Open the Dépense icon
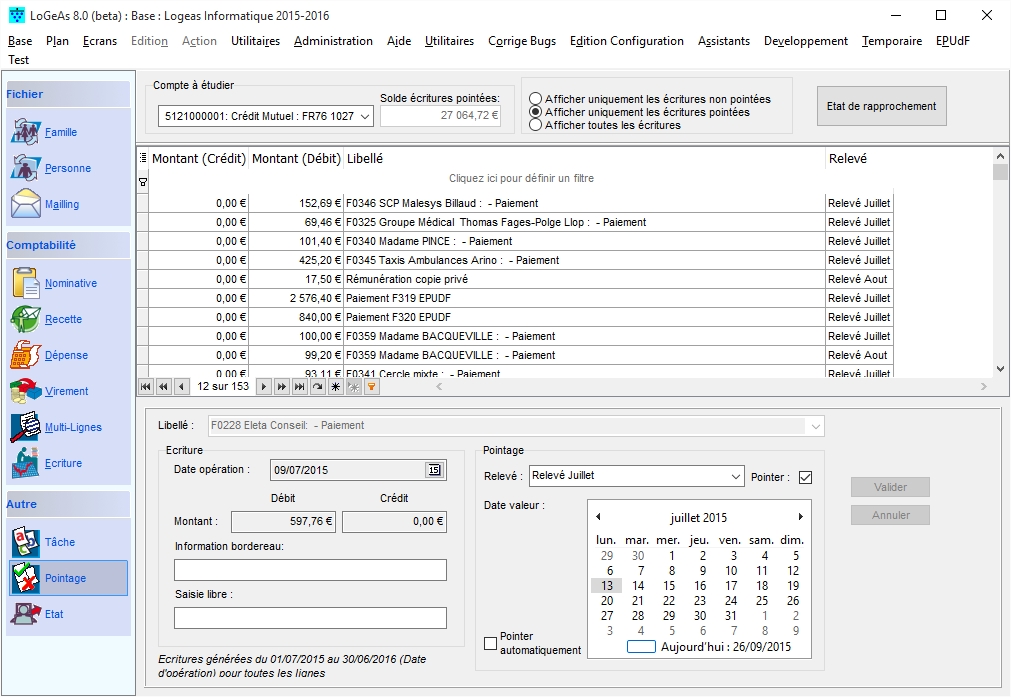Screen dimensions: 1011x697 click(x=26, y=355)
